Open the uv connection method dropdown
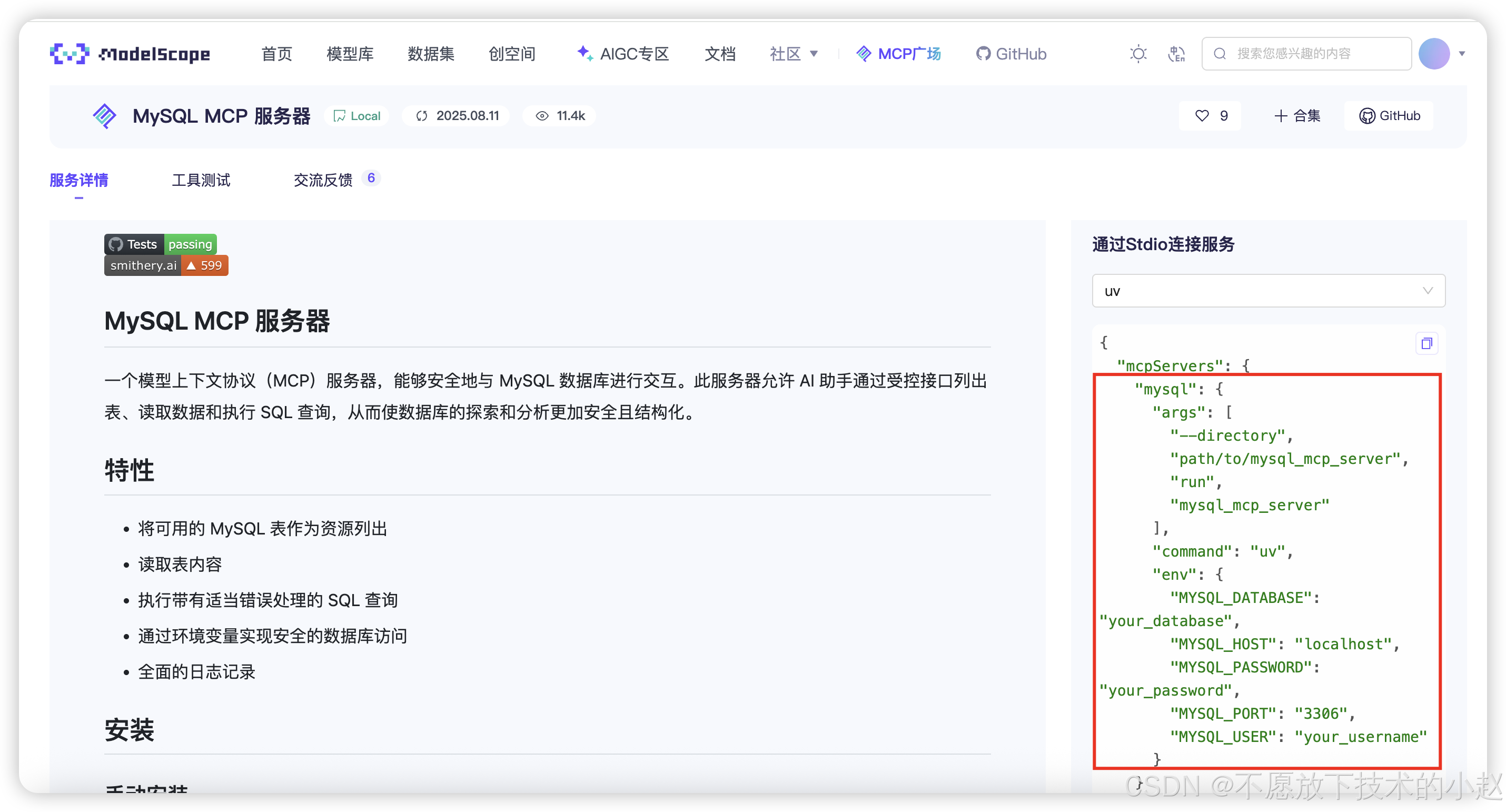 pyautogui.click(x=1269, y=291)
